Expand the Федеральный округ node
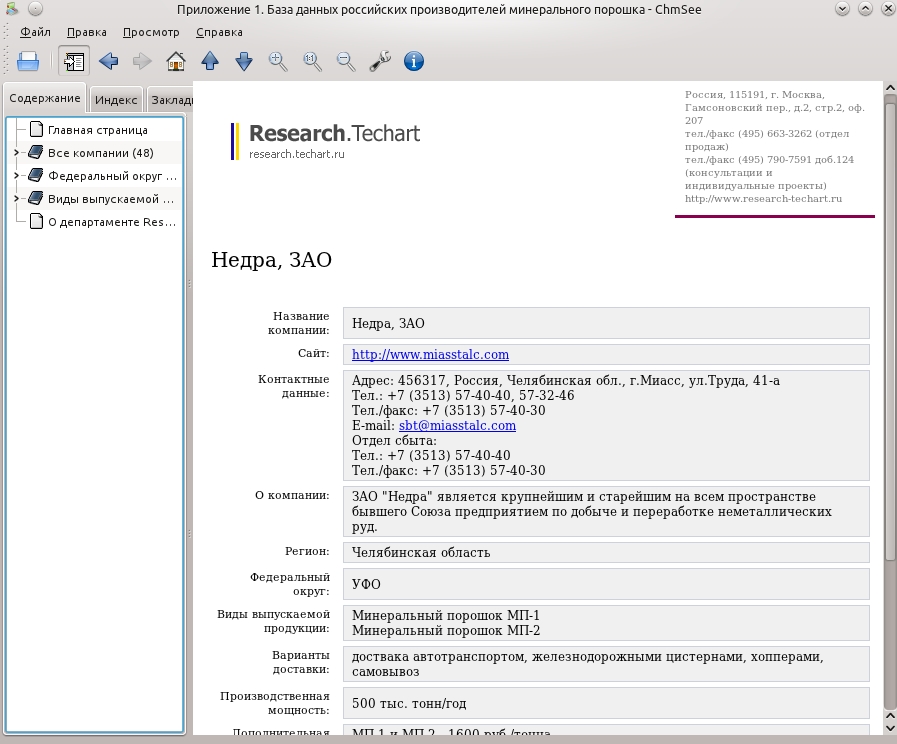The height and width of the screenshot is (744, 897). [x=17, y=176]
